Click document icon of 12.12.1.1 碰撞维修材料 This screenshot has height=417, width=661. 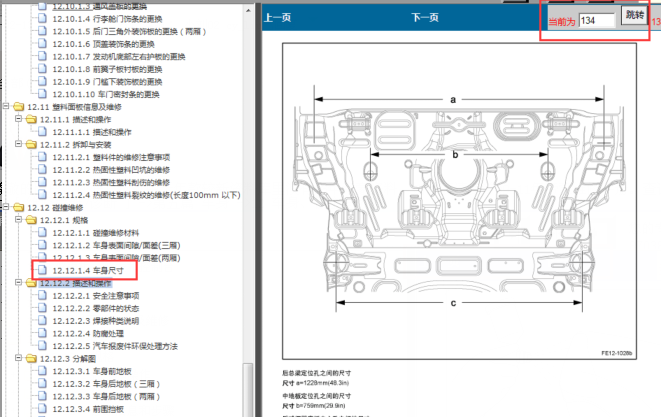pos(42,232)
